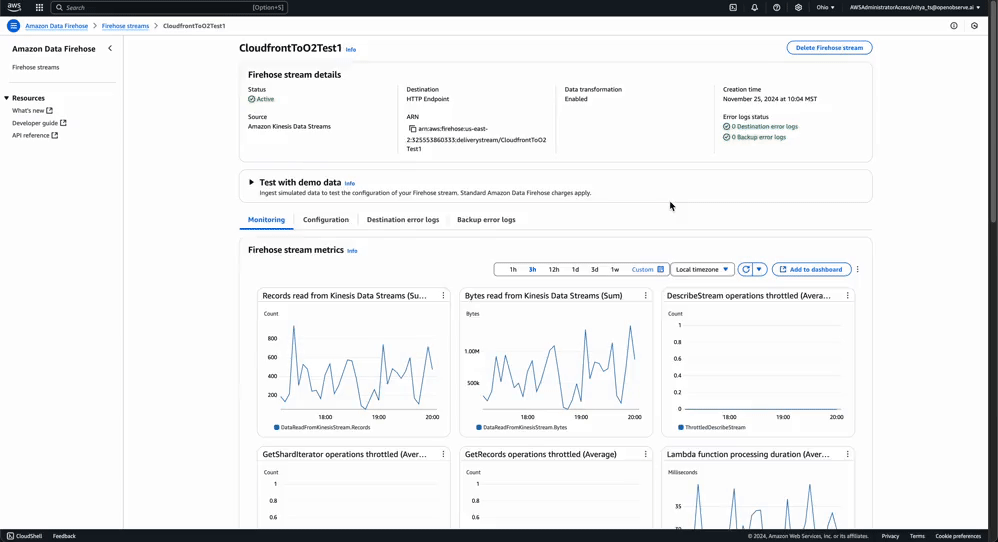The width and height of the screenshot is (998, 542).
Task: Open Feedback in the footer
Action: pos(64,536)
